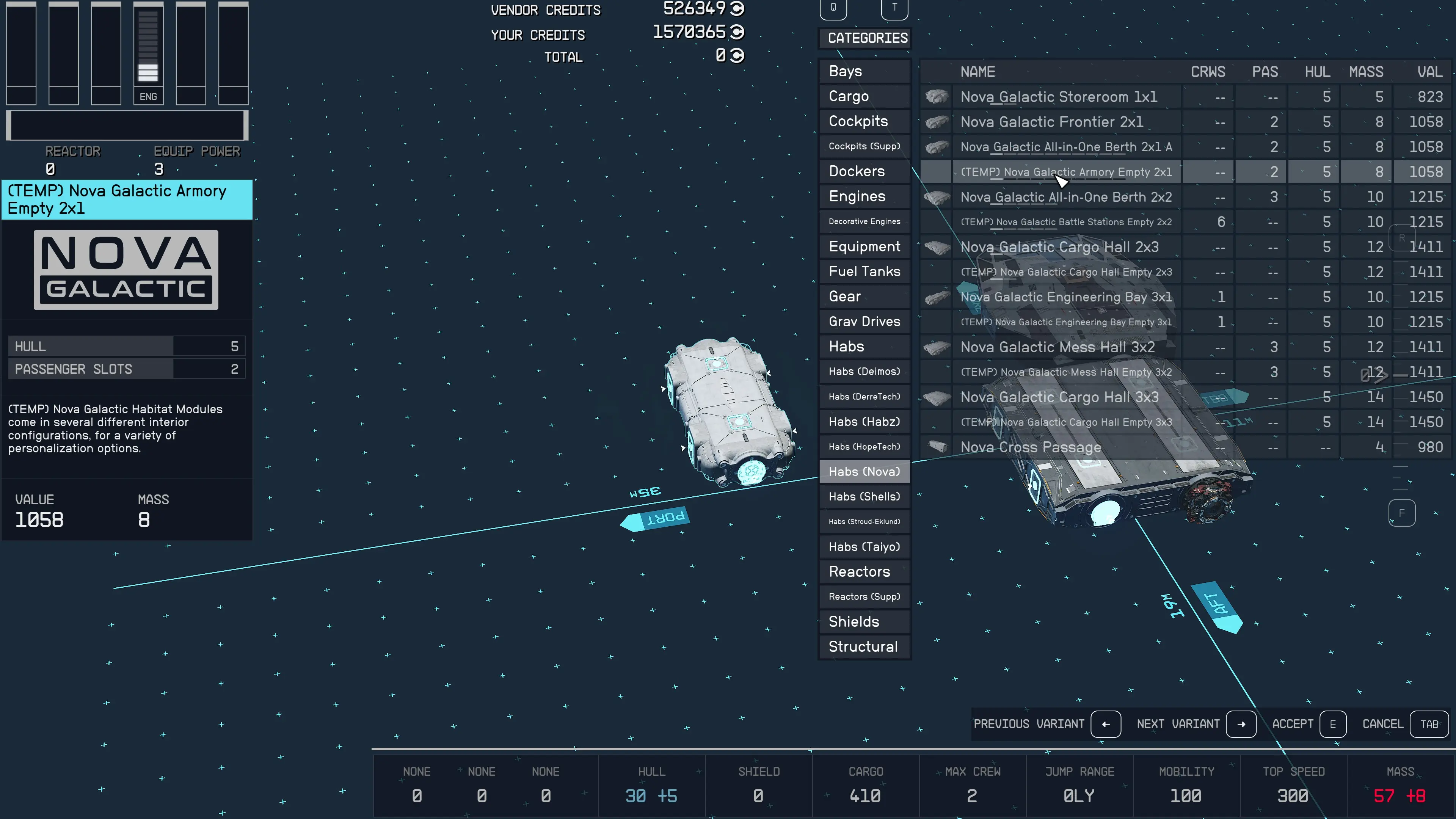Viewport: 1456px width, 819px height.
Task: Open the Engines category
Action: pyautogui.click(x=865, y=196)
